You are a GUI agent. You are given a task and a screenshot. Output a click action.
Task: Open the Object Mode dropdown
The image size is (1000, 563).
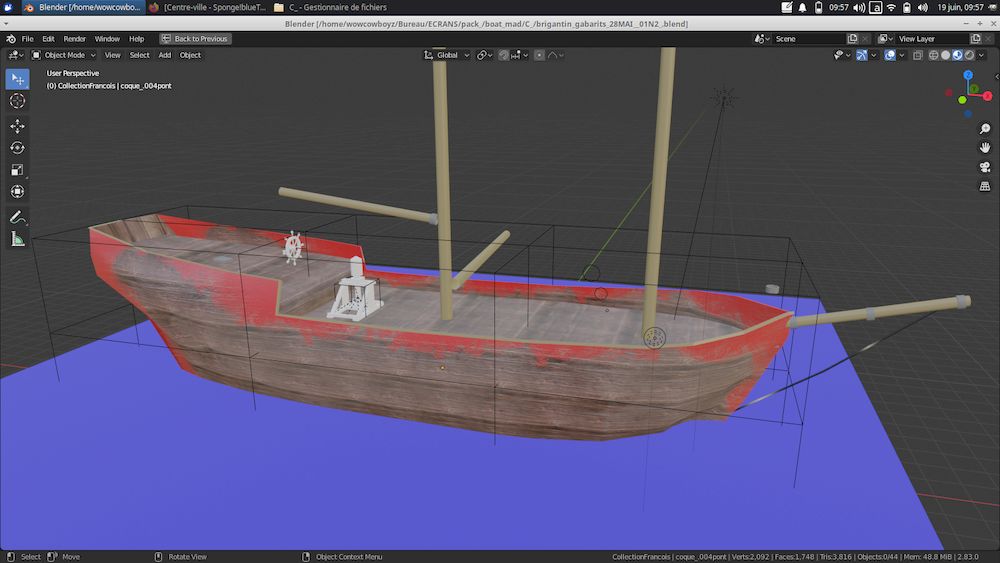click(64, 55)
